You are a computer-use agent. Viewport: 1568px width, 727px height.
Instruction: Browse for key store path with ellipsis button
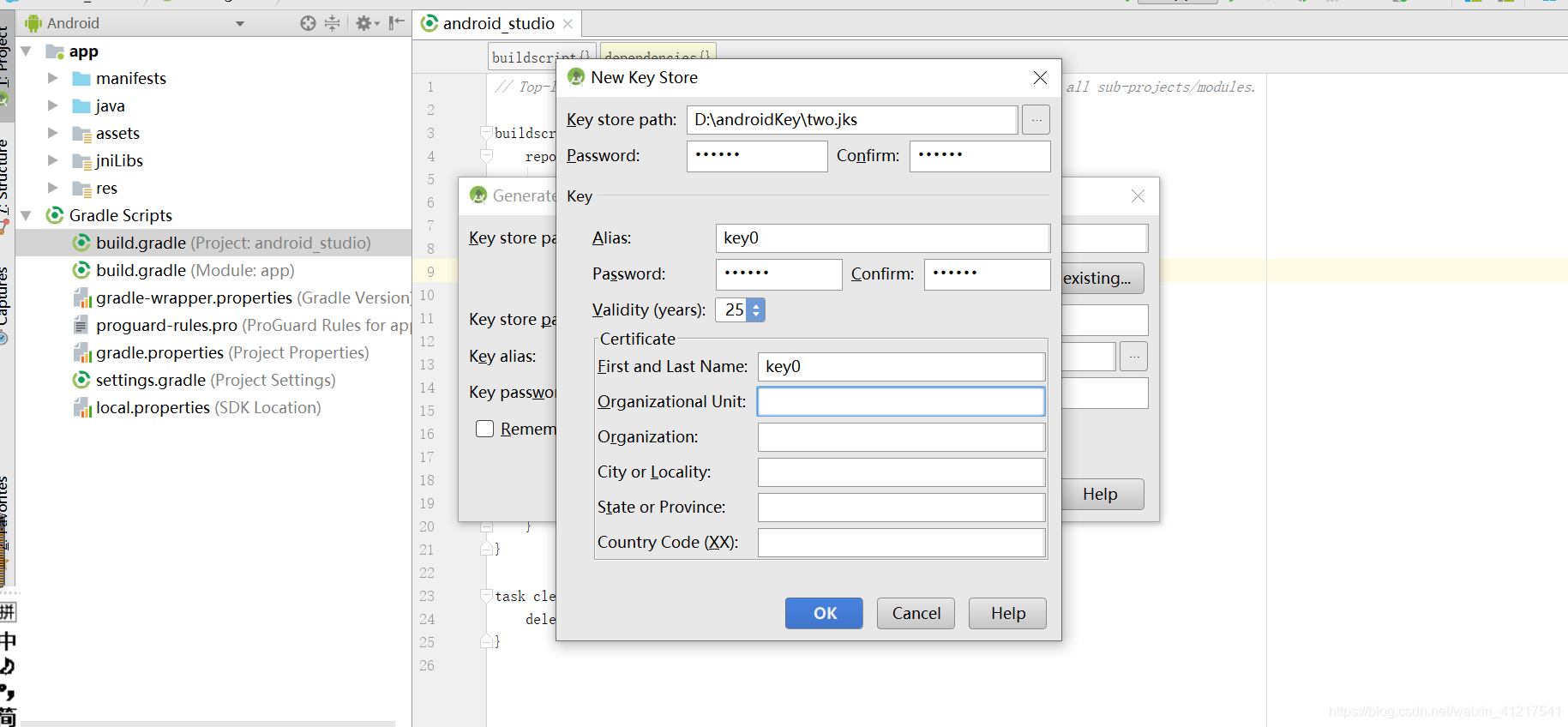[x=1036, y=120]
